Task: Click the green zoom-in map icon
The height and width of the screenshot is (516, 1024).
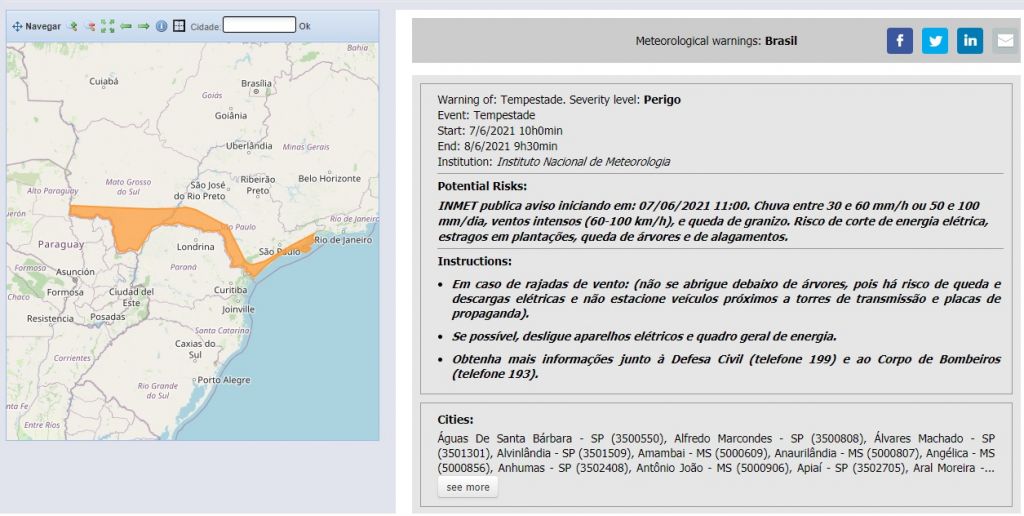Action: coord(73,26)
